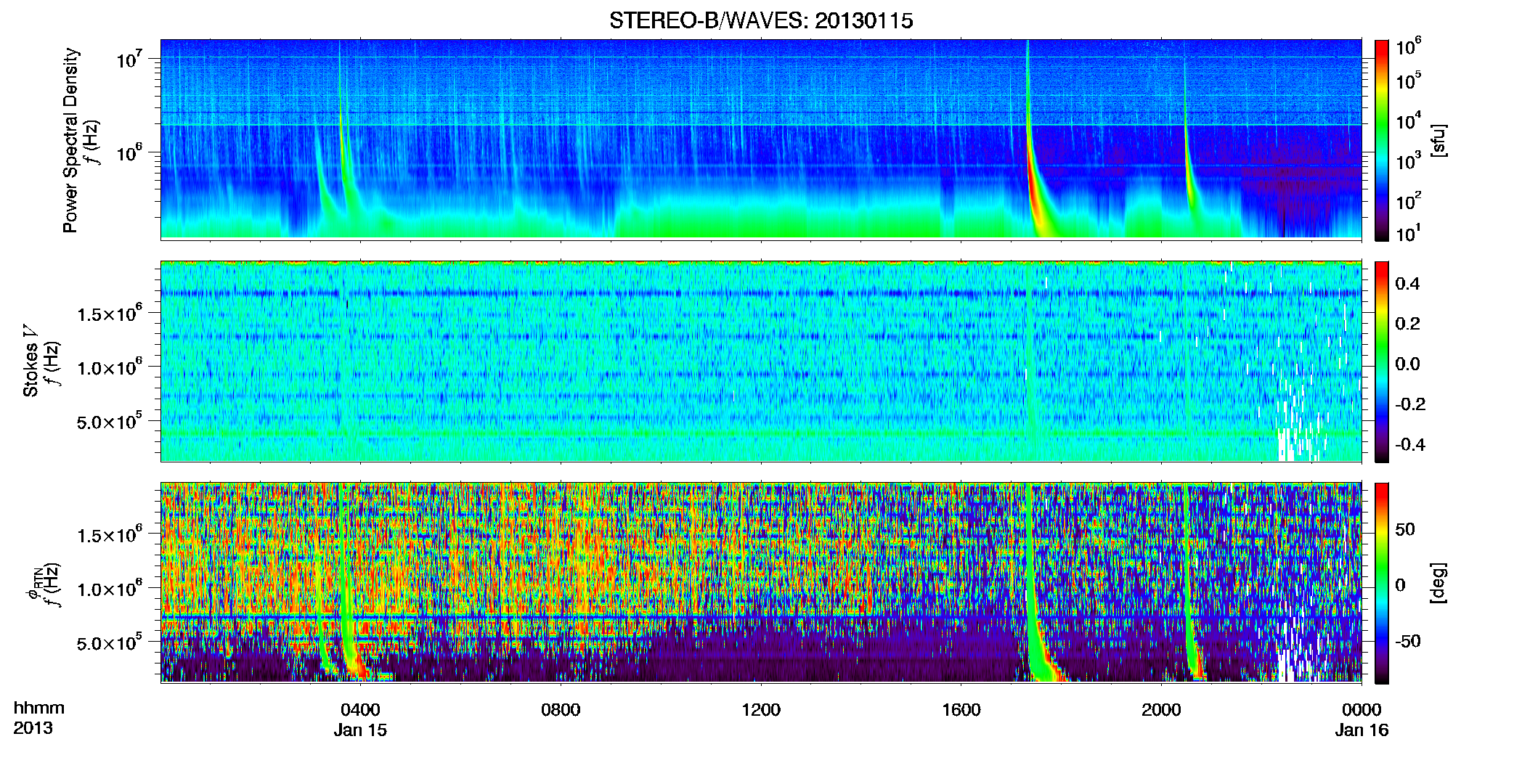
Task: Click the 2013 year caption
Action: click(33, 727)
